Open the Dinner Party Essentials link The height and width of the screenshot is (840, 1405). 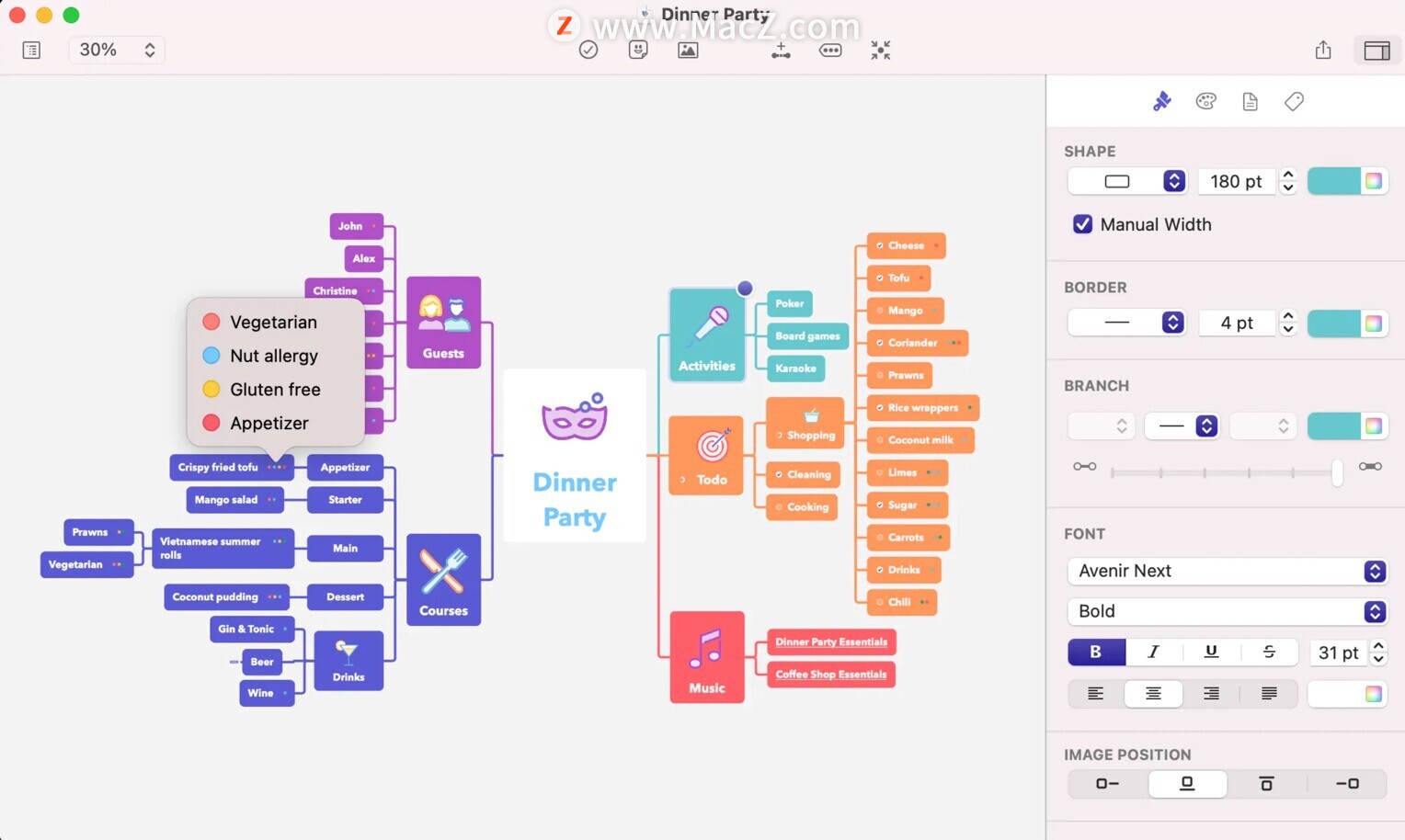click(831, 641)
